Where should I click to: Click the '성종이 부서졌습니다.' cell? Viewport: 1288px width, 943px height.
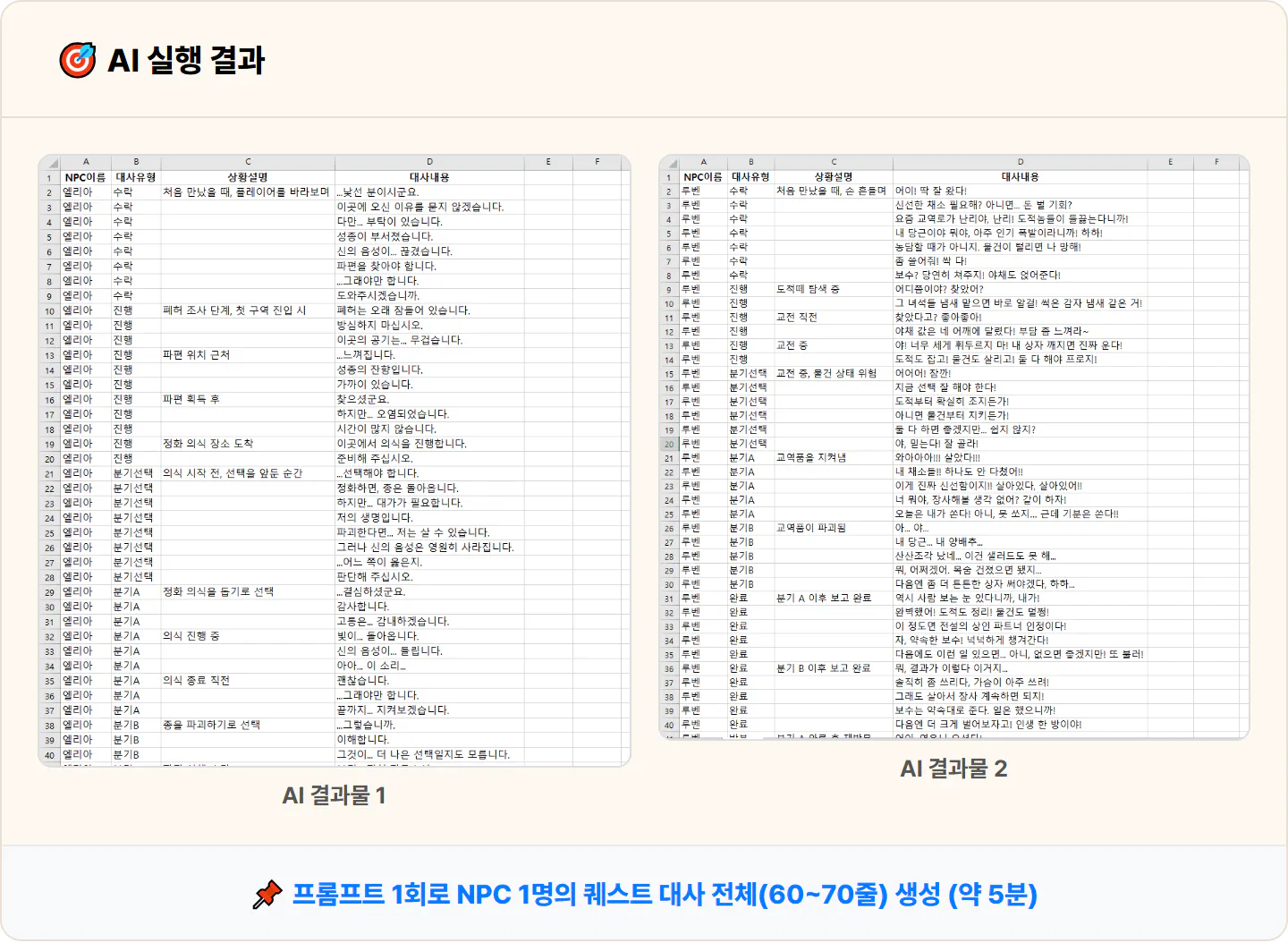pos(429,236)
